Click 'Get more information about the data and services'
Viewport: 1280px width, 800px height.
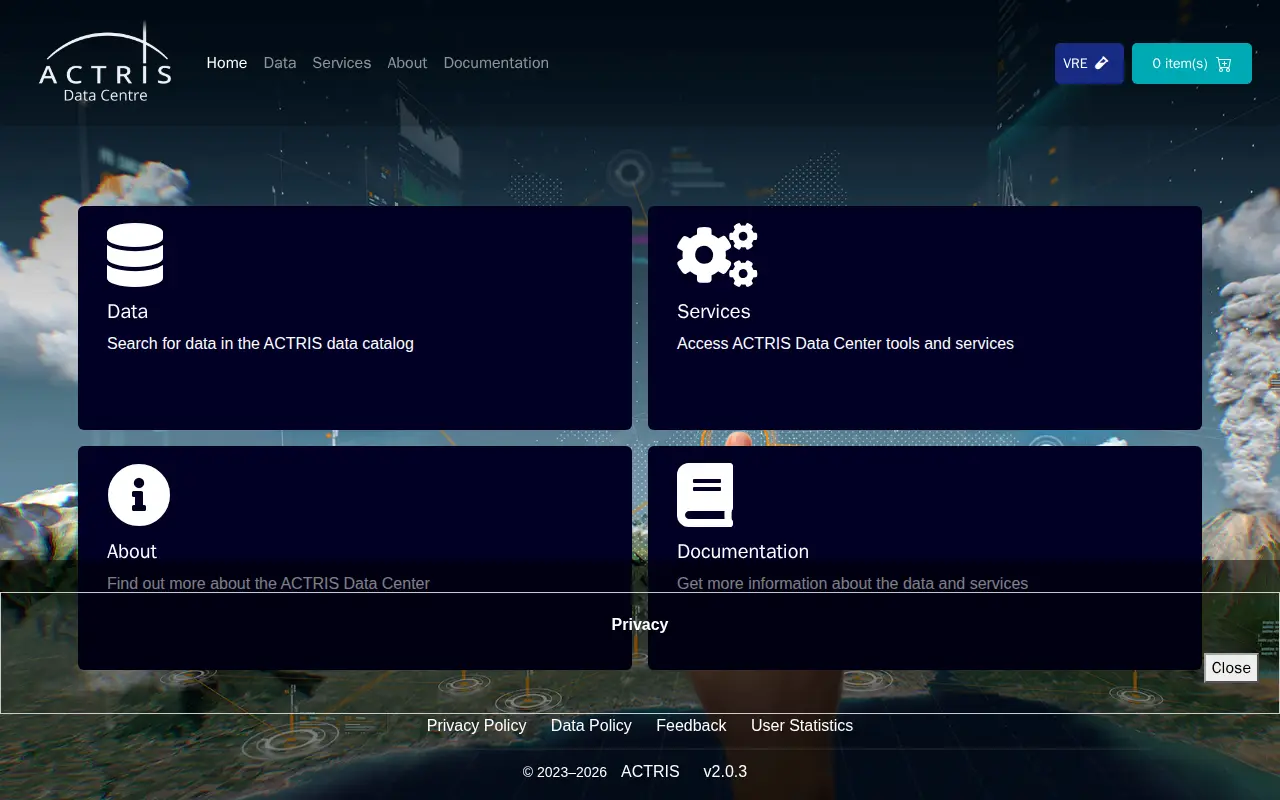pyautogui.click(x=852, y=583)
